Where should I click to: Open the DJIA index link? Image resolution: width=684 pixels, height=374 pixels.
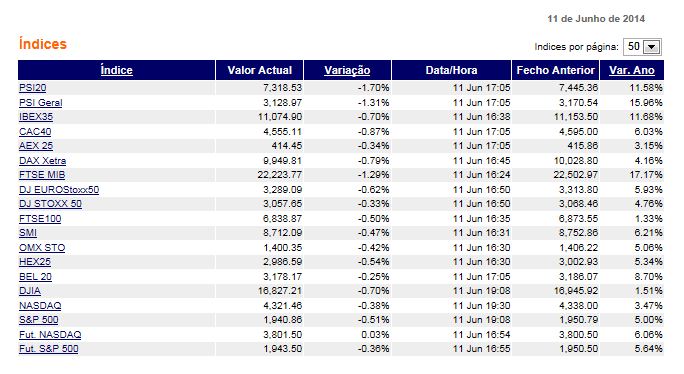pos(30,291)
